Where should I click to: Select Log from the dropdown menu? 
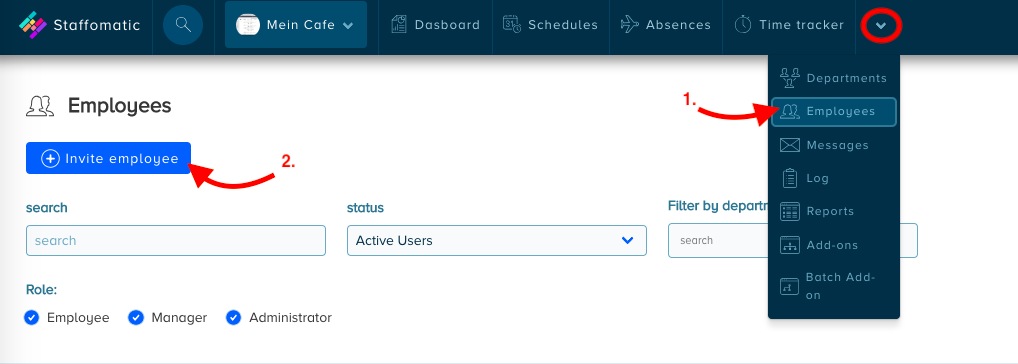click(834, 178)
